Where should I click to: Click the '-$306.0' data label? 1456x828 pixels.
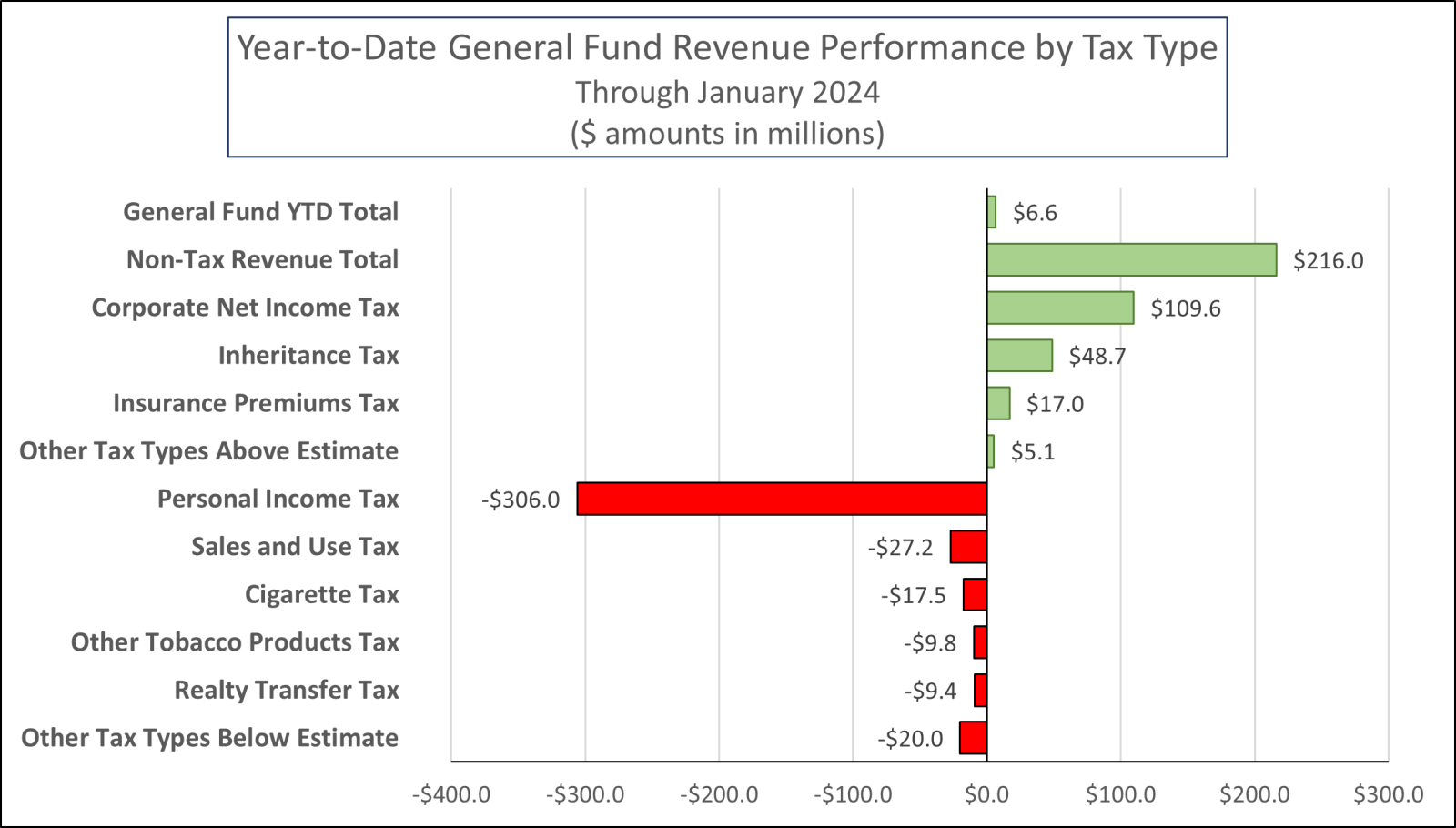(x=521, y=500)
